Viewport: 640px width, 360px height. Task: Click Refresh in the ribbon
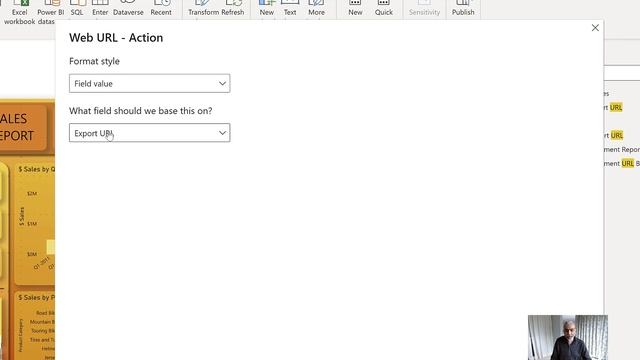233,9
